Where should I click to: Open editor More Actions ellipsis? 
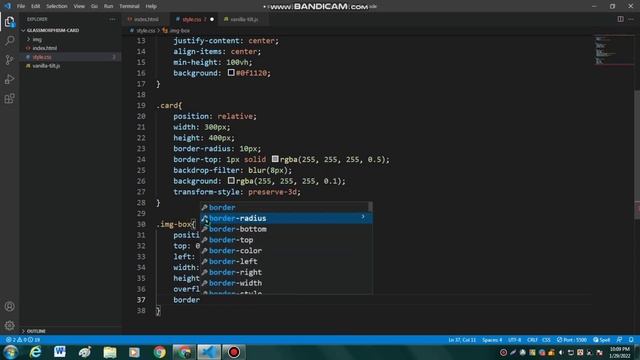tap(631, 19)
